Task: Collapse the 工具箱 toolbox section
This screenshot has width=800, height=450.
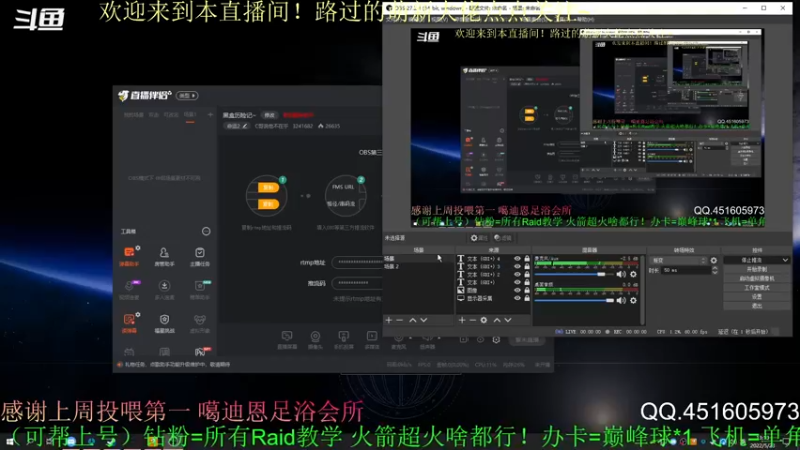Action: pos(206,231)
